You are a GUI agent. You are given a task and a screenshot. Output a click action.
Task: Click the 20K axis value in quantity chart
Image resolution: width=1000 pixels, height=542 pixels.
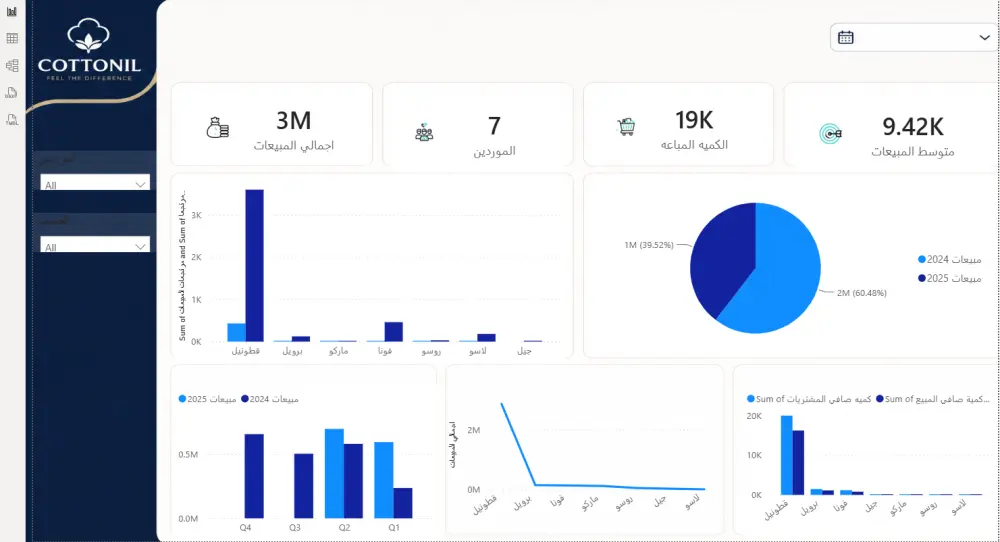click(x=754, y=416)
